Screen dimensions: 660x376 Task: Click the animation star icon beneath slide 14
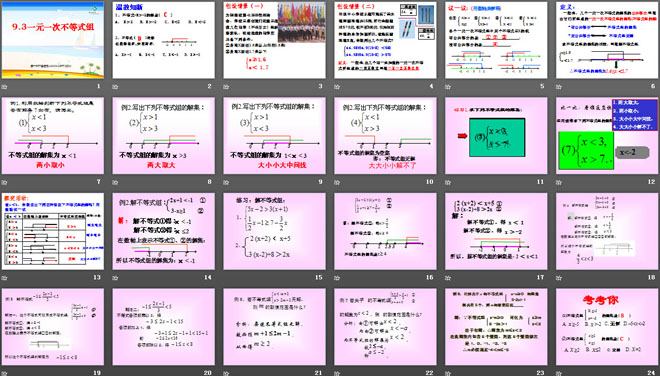coord(115,278)
